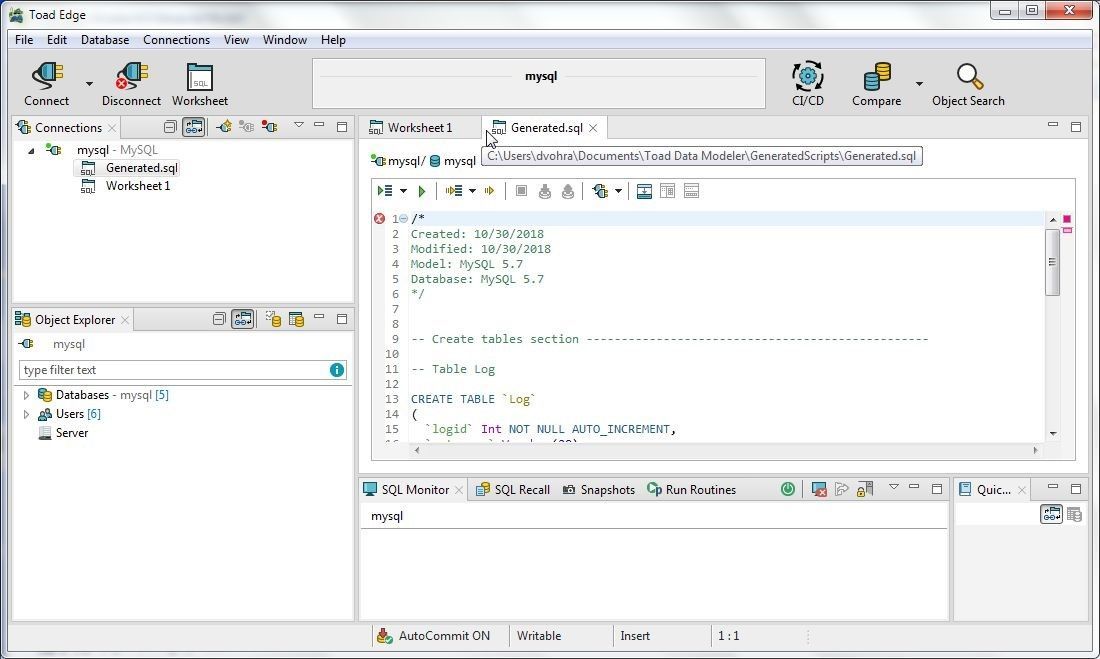Open the CI/CD tool

click(x=807, y=84)
